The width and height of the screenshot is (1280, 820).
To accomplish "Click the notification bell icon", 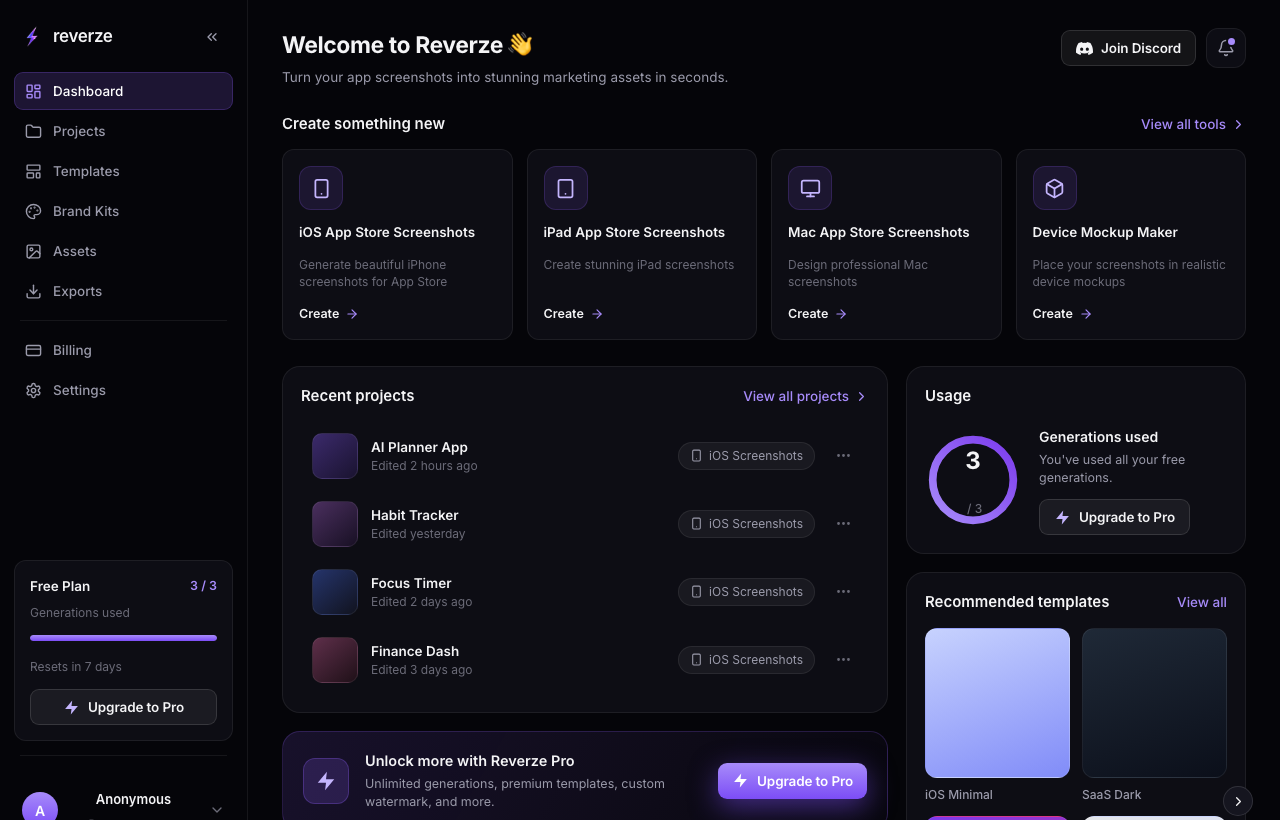I will point(1226,48).
